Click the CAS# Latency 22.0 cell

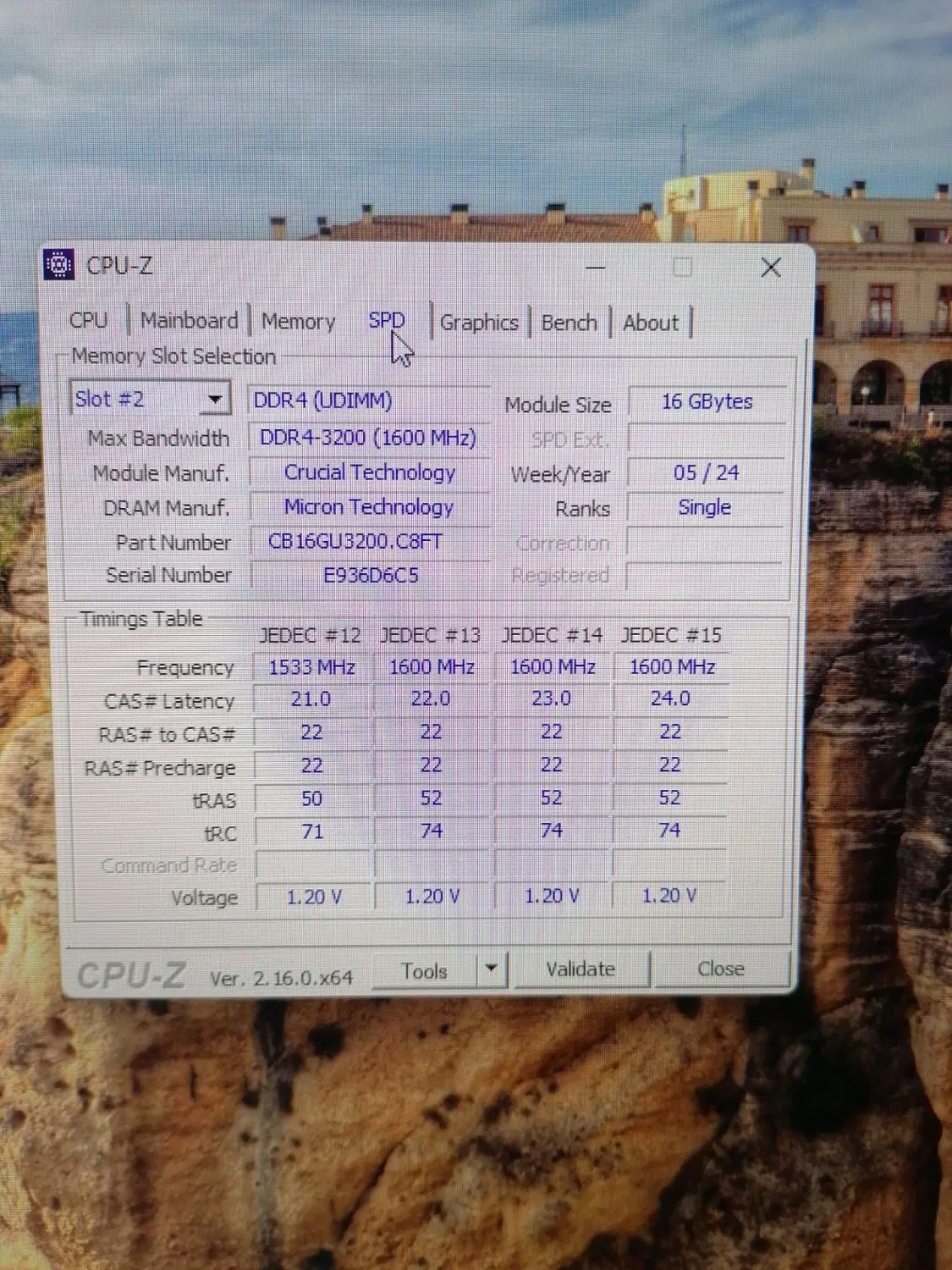click(x=432, y=699)
